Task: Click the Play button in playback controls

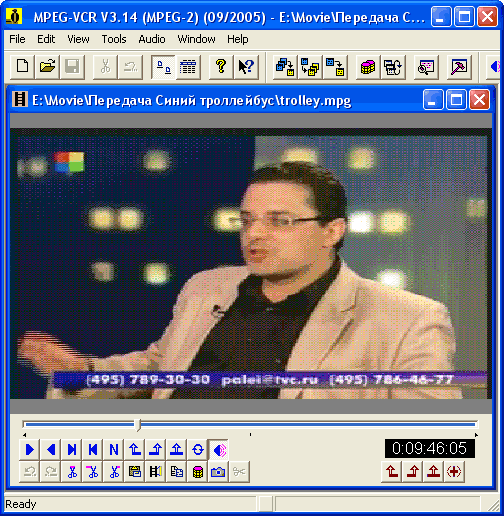Action: (29, 450)
